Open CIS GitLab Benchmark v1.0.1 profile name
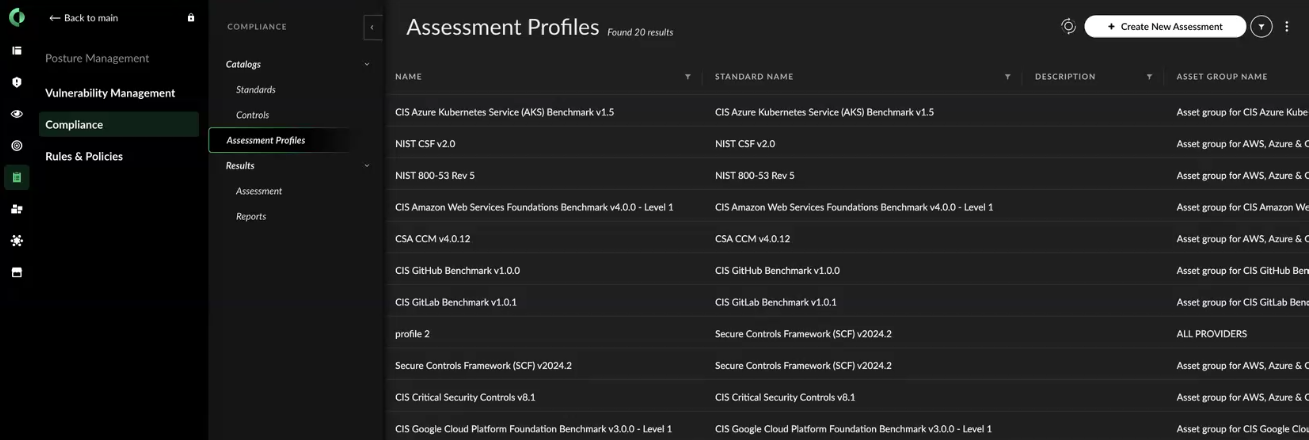 point(456,302)
